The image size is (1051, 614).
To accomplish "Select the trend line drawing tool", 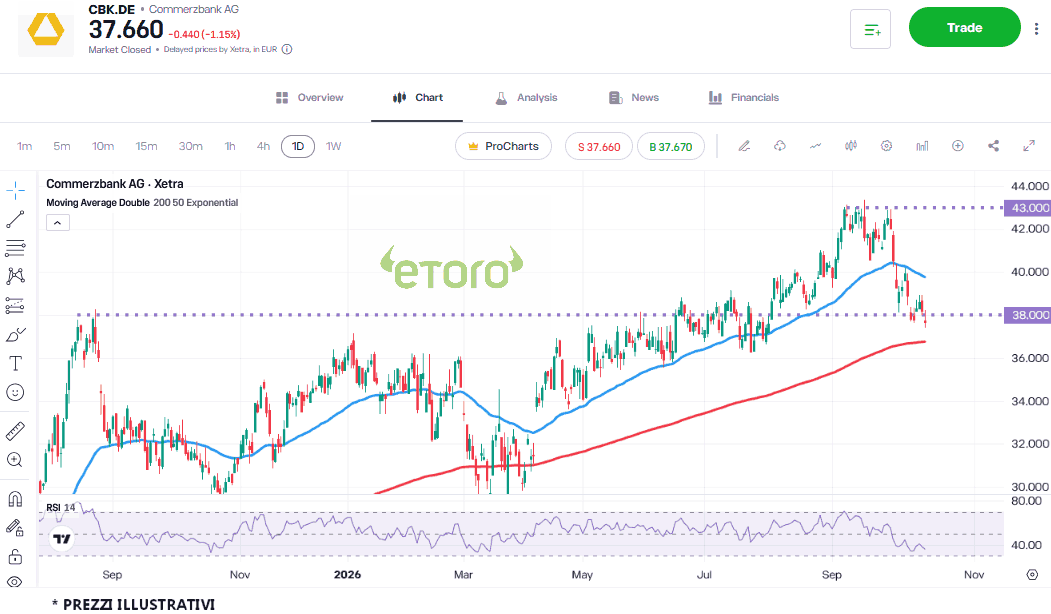I will click(x=15, y=219).
